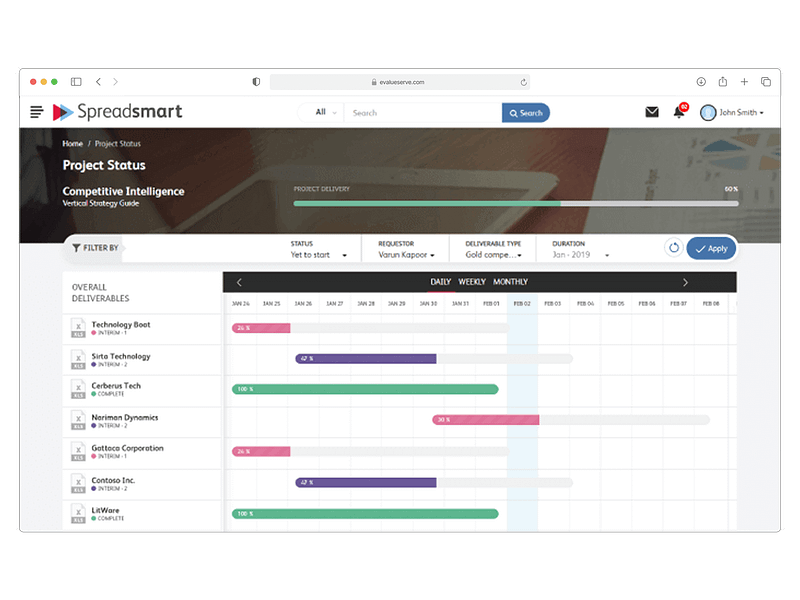Screen dimensions: 800x600
Task: Open the John Smith user menu
Action: pyautogui.click(x=733, y=113)
